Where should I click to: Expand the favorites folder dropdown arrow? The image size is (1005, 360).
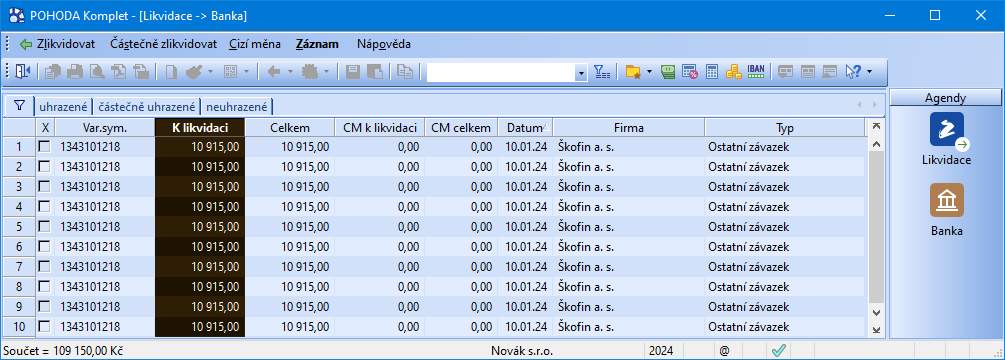649,72
